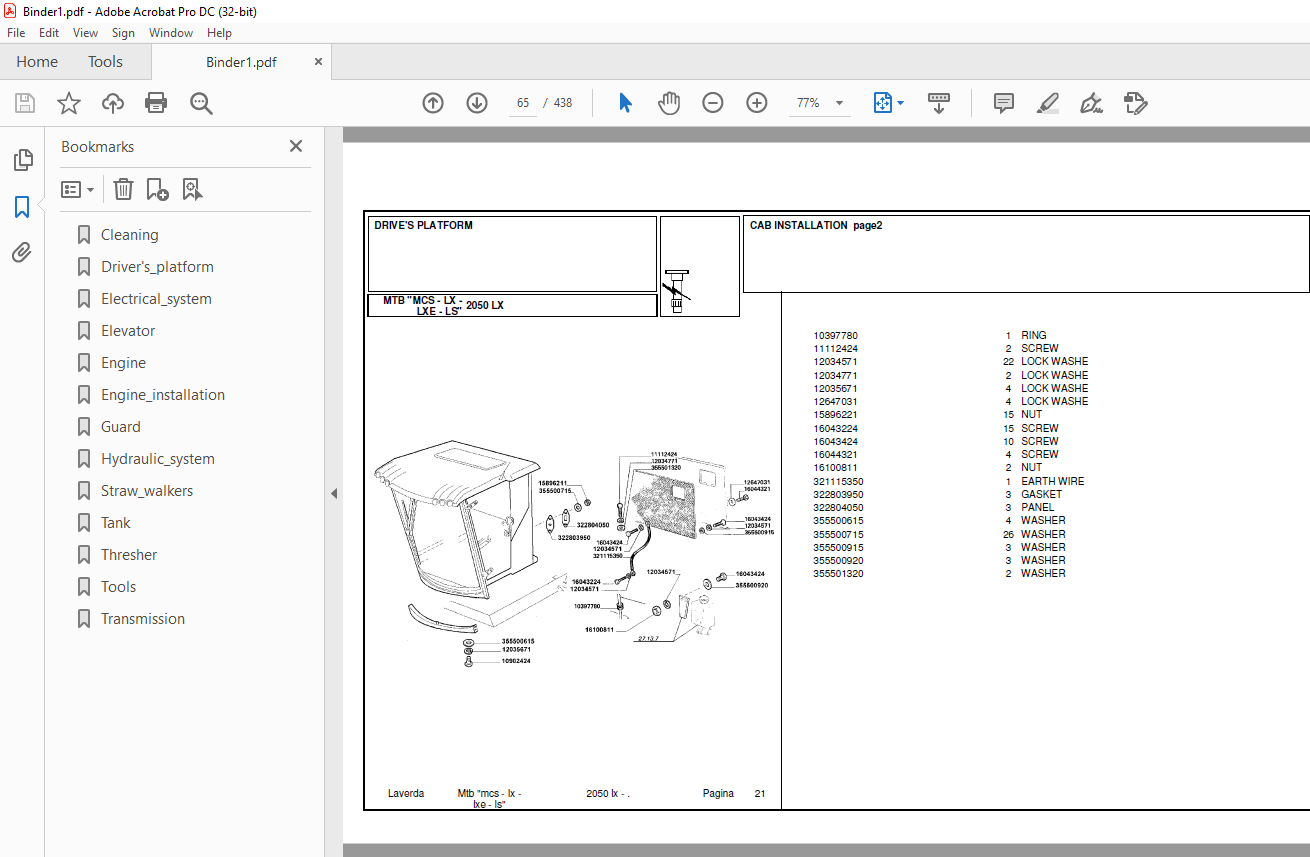1310x857 pixels.
Task: Collapse the navigation pane with the arrow
Action: [334, 493]
